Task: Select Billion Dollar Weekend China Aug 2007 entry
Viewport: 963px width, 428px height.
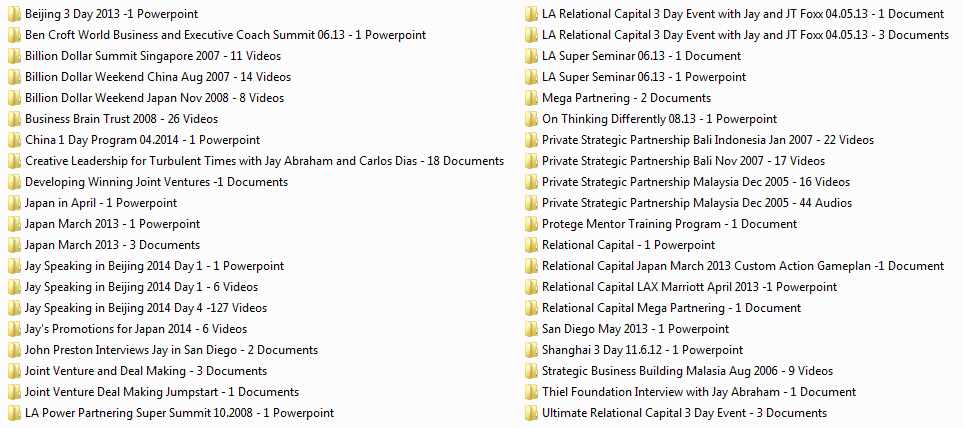Action: coord(150,77)
